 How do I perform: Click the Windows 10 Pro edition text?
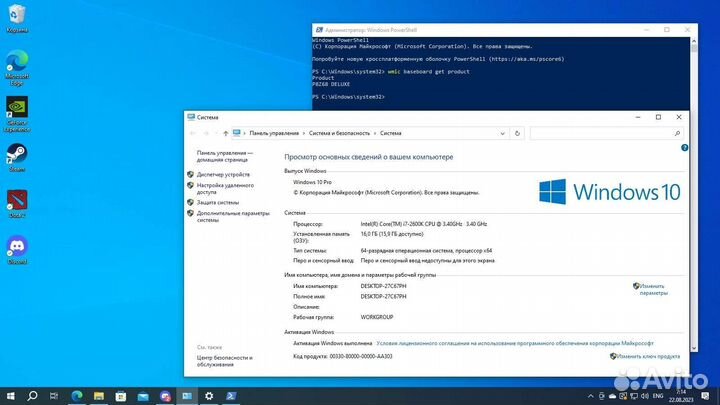pyautogui.click(x=312, y=182)
